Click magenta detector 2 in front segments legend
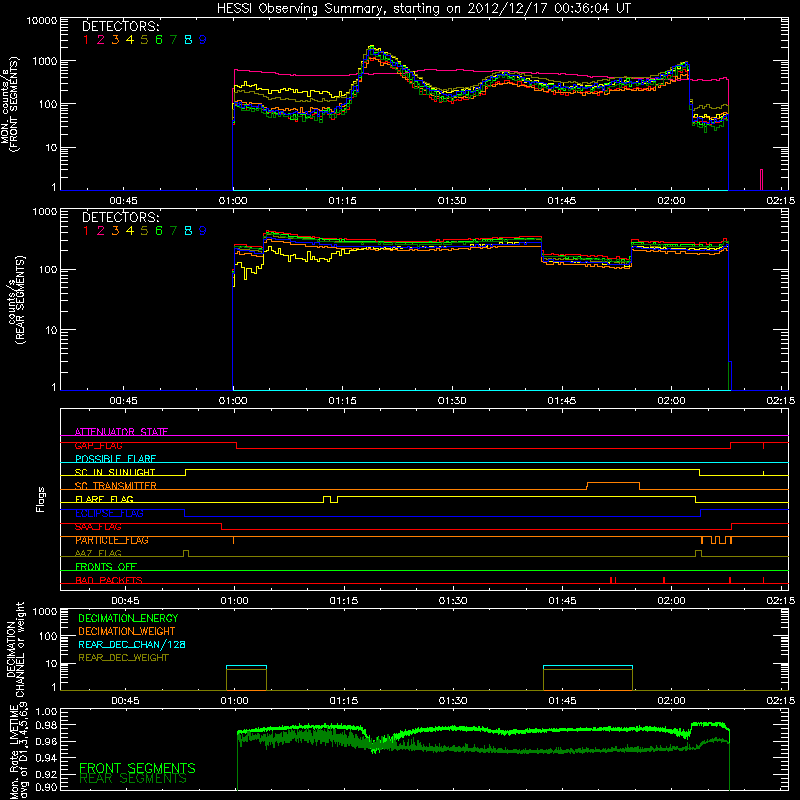800x800 pixels. (x=101, y=40)
